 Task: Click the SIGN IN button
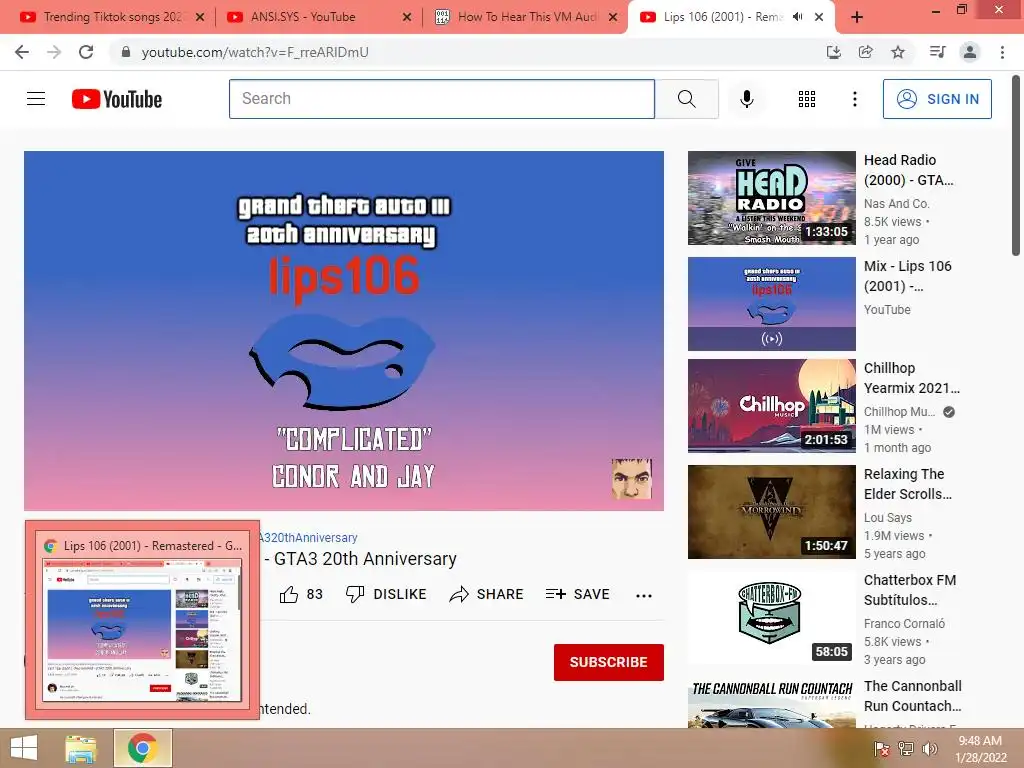937,99
